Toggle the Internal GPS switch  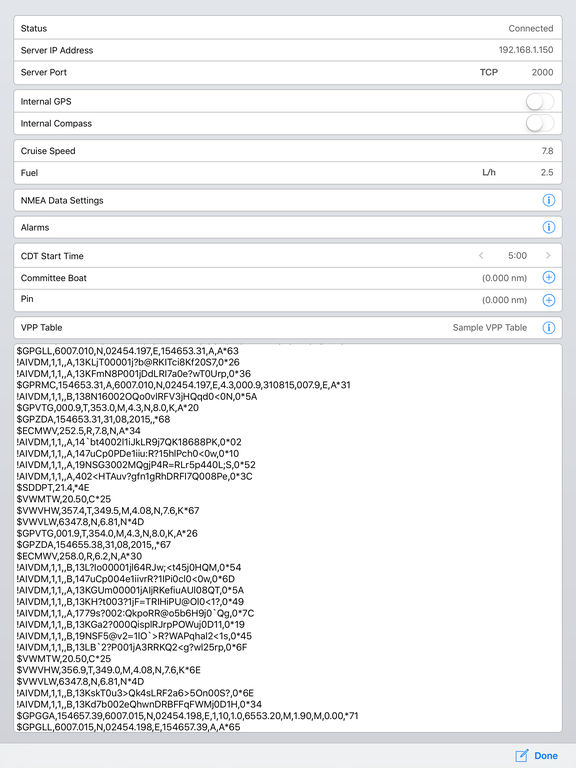click(x=540, y=102)
